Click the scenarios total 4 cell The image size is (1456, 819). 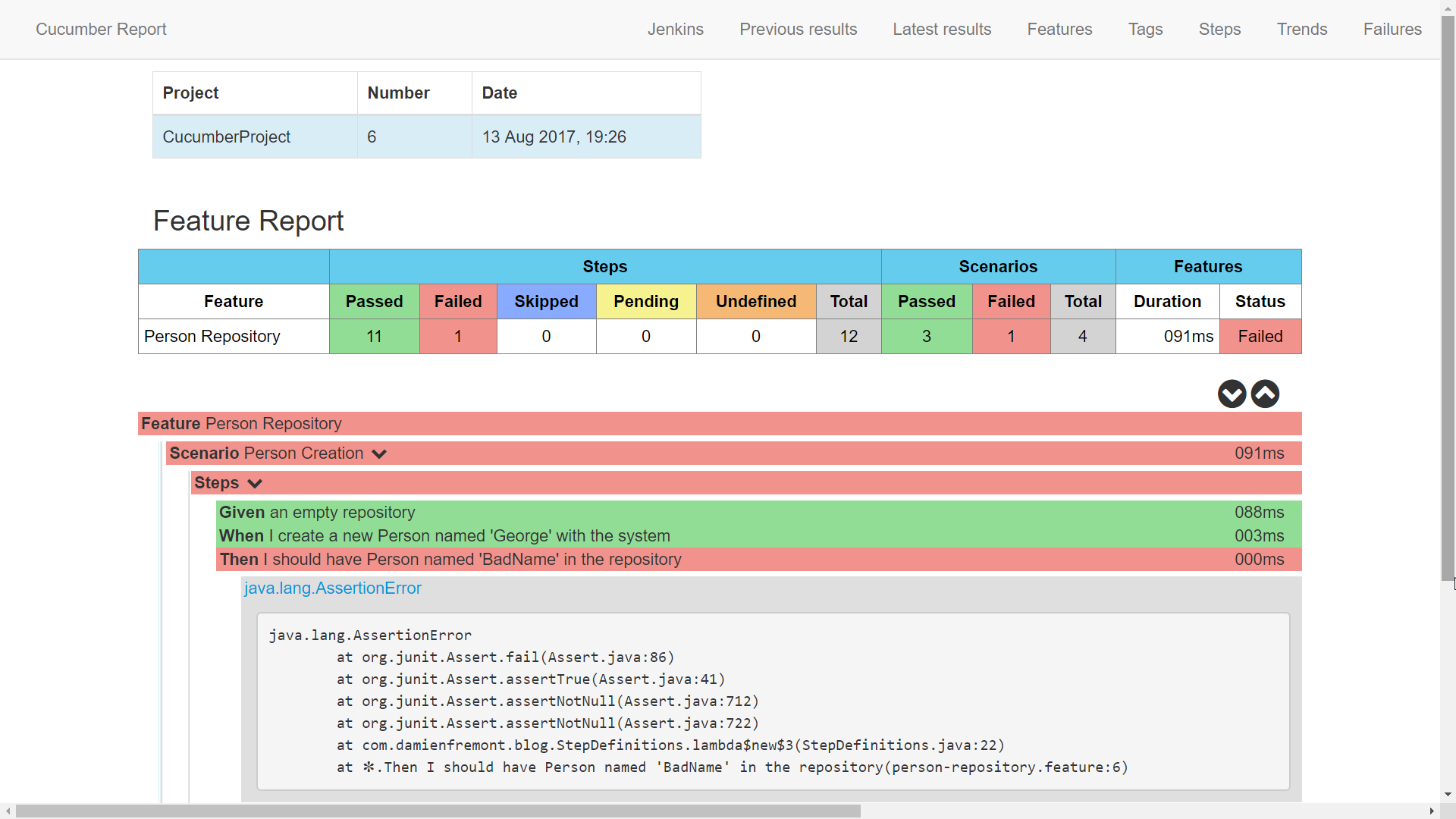point(1083,337)
